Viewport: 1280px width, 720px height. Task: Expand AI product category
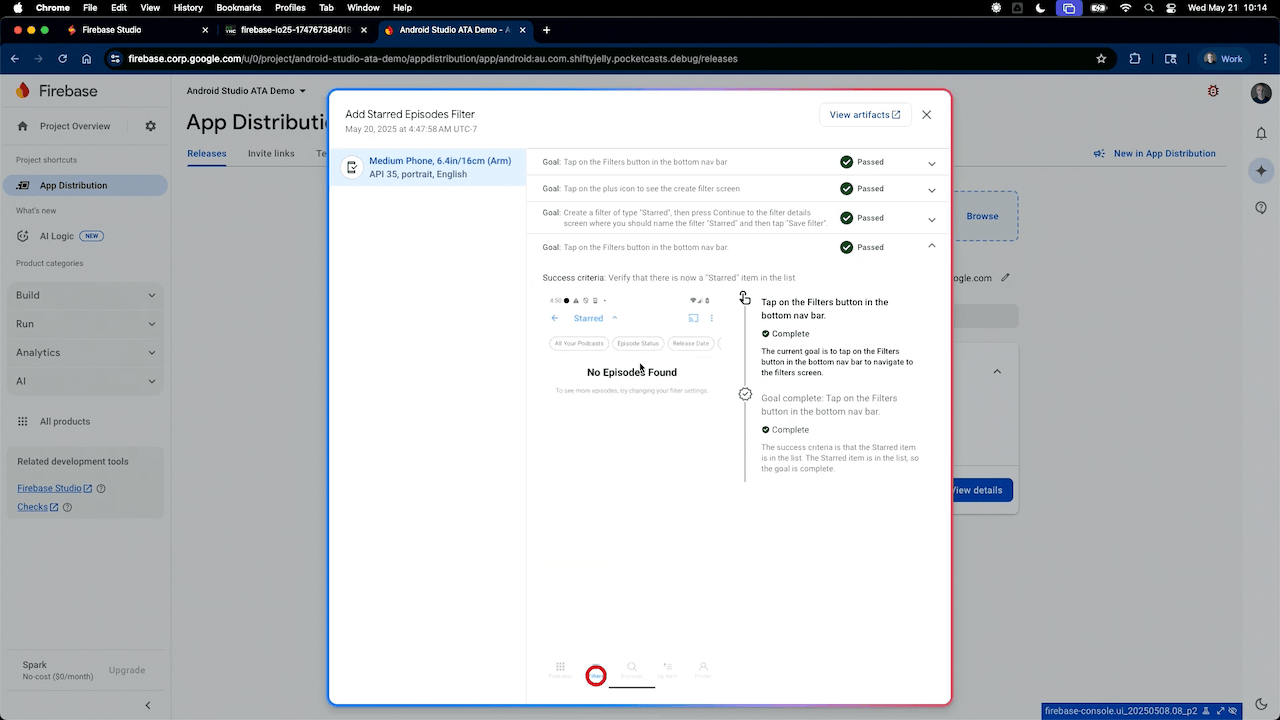point(86,381)
